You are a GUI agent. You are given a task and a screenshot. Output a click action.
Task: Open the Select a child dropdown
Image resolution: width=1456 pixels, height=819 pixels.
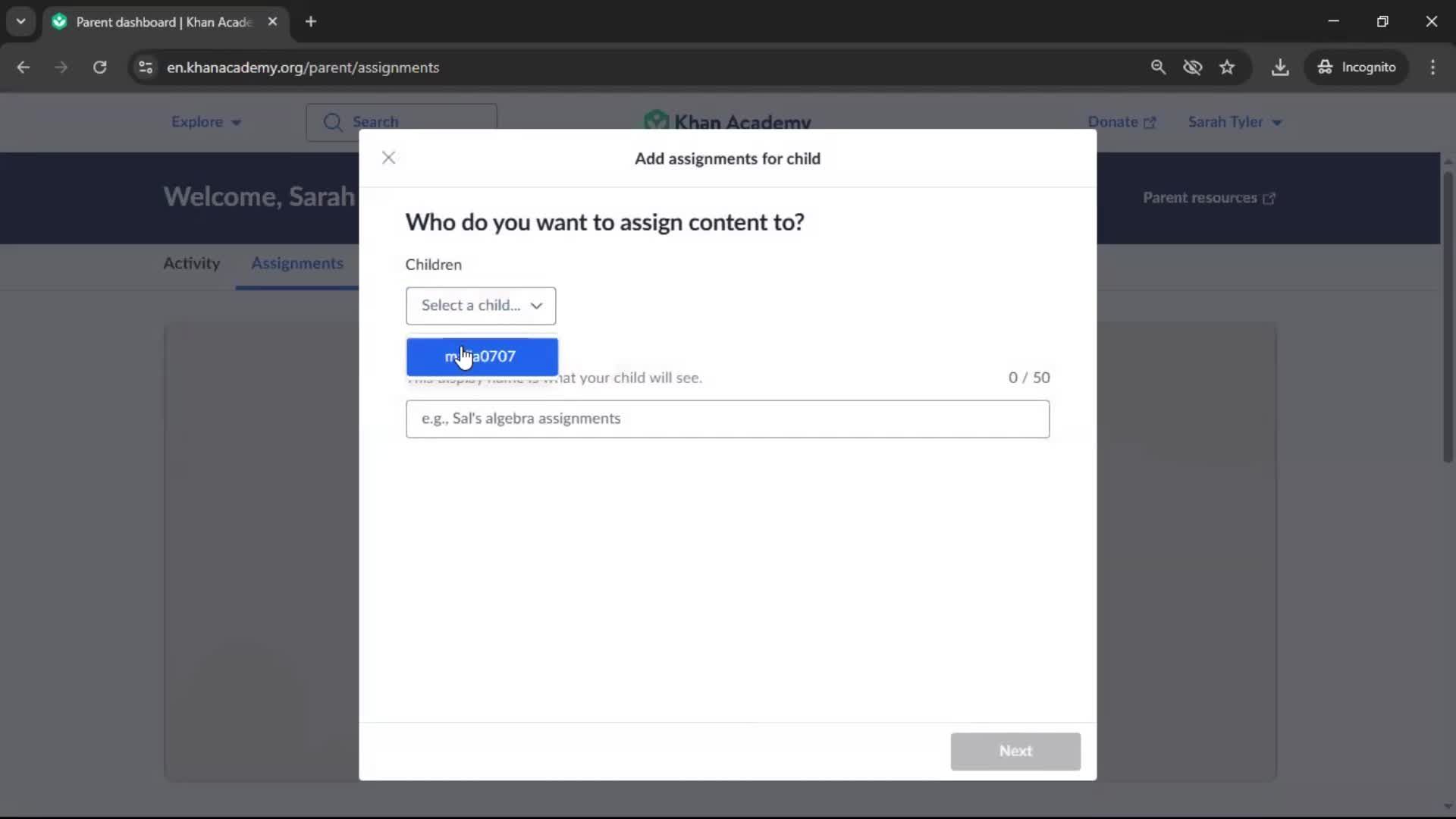(x=481, y=306)
